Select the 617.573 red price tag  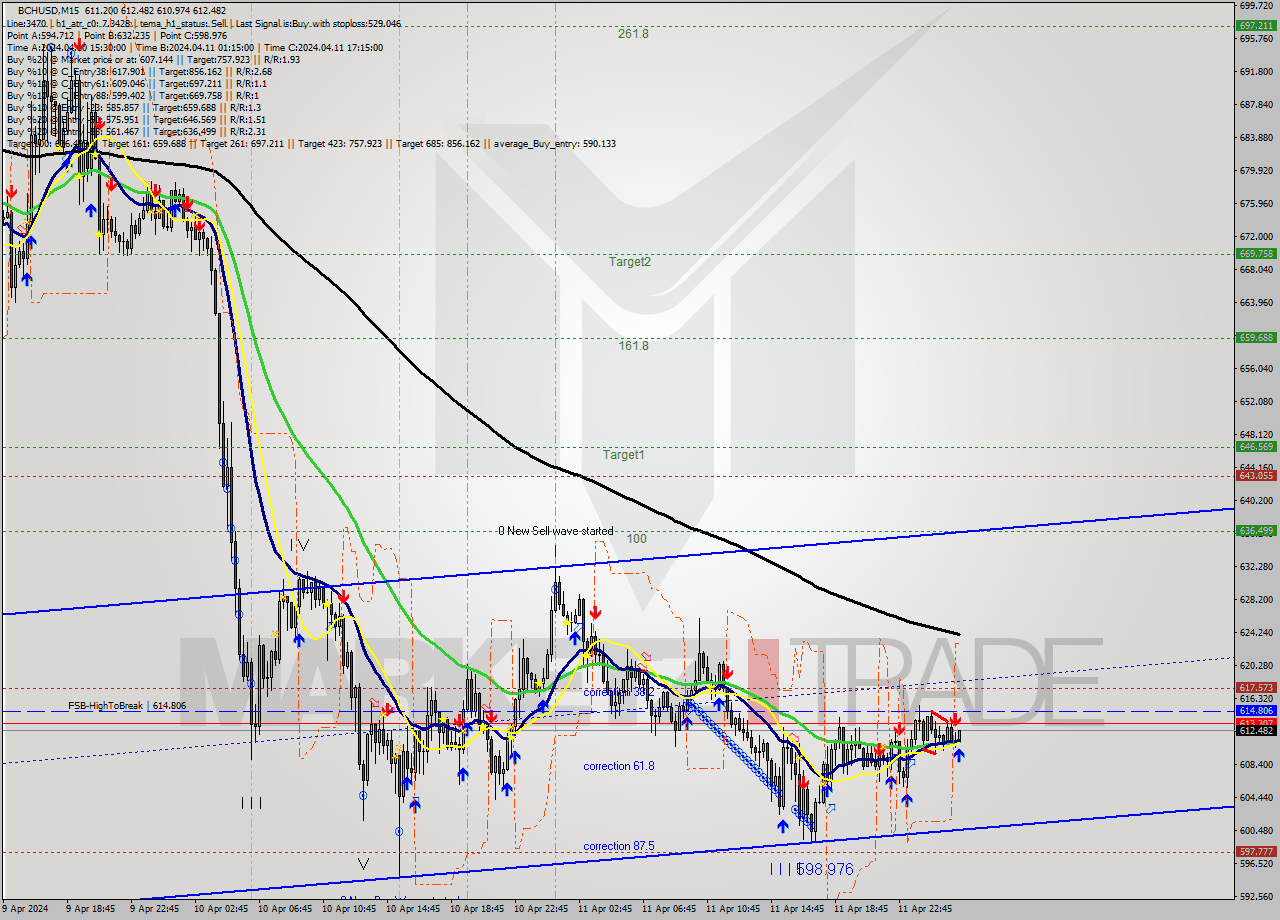pos(1256,688)
